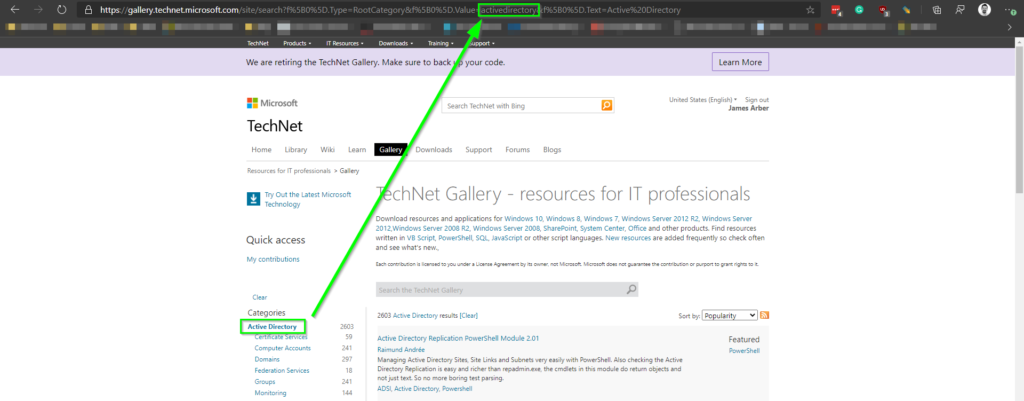
Task: Click the Sign out link
Action: pos(757,100)
